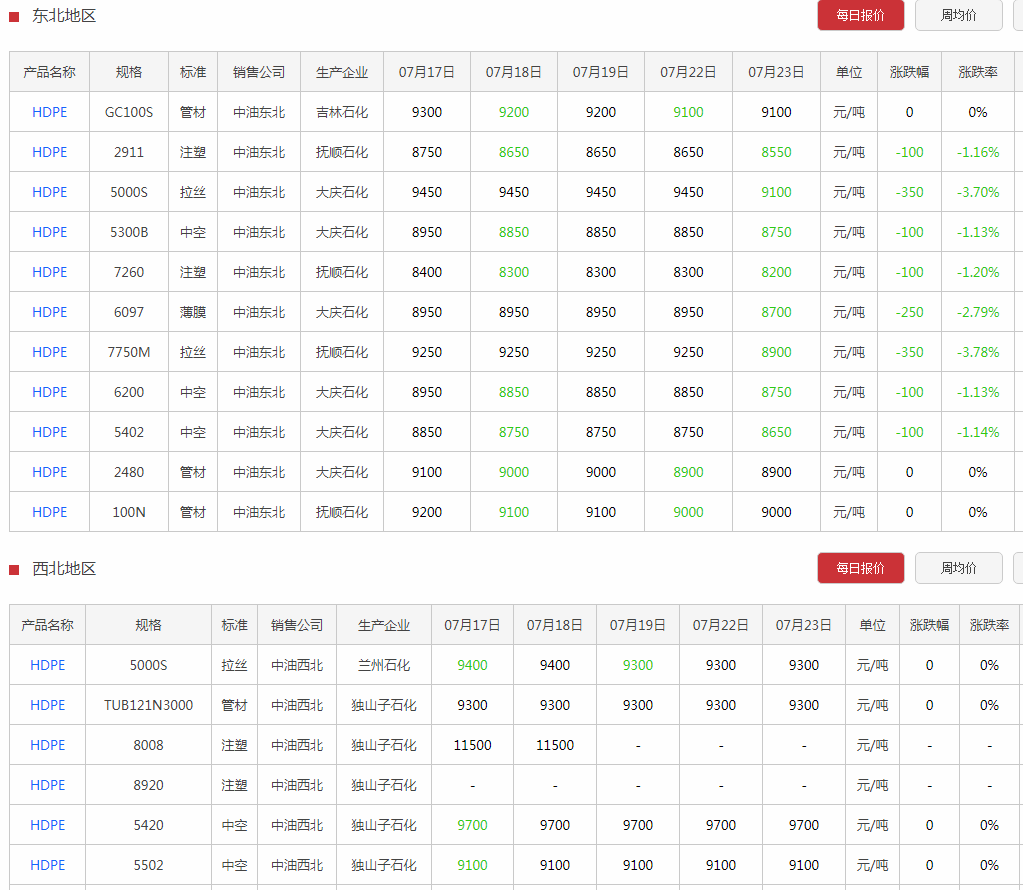Open HDPE link in GC100S row
The height and width of the screenshot is (890, 1023).
click(x=50, y=112)
